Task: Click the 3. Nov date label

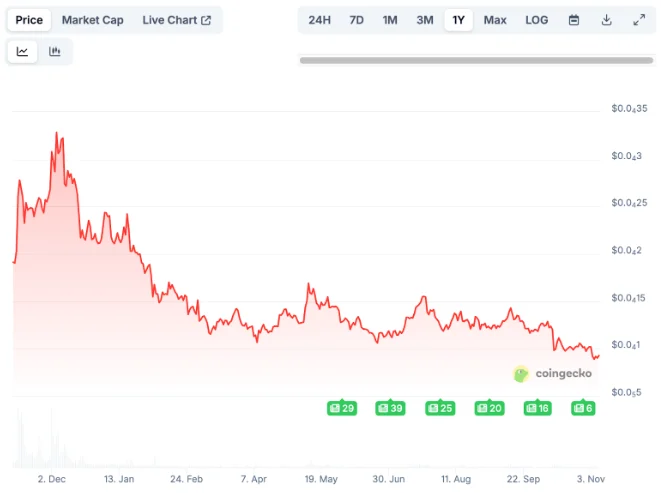Action: click(591, 479)
